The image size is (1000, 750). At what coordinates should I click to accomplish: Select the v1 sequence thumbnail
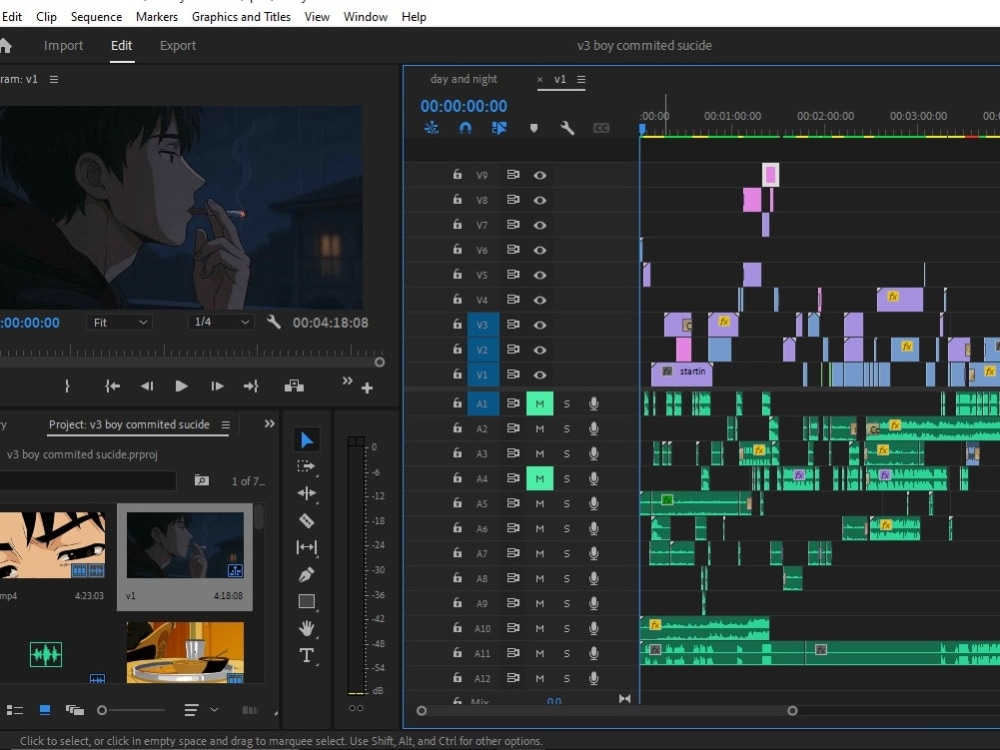[185, 545]
